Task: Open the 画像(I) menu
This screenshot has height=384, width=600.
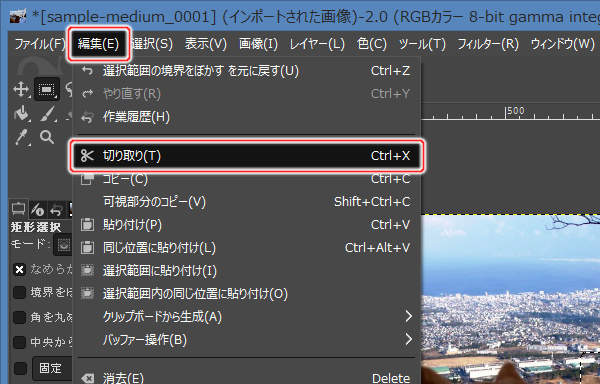Action: click(x=258, y=44)
